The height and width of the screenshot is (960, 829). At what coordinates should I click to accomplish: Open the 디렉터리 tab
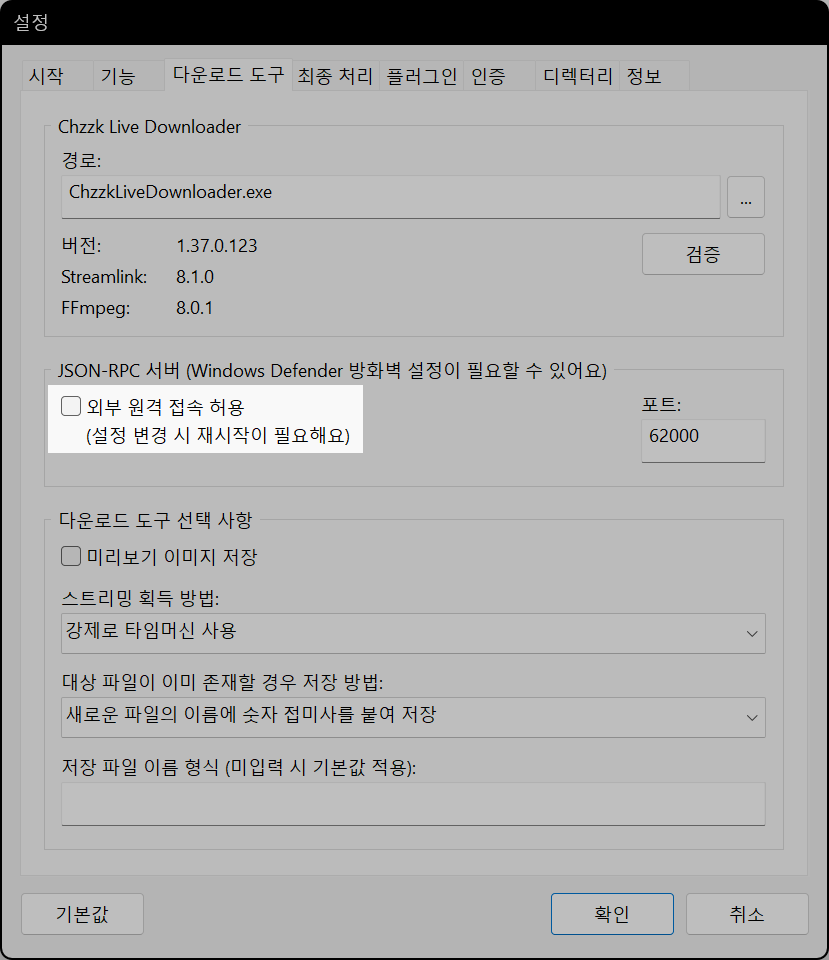click(576, 74)
